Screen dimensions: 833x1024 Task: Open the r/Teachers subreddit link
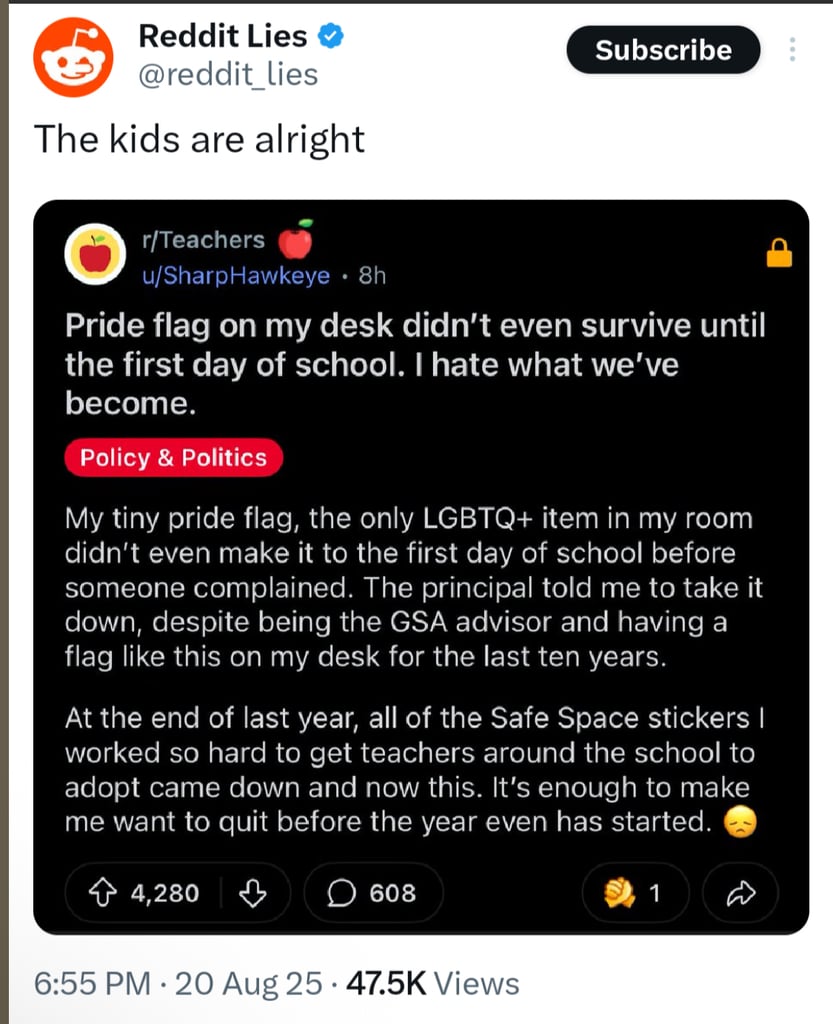204,240
